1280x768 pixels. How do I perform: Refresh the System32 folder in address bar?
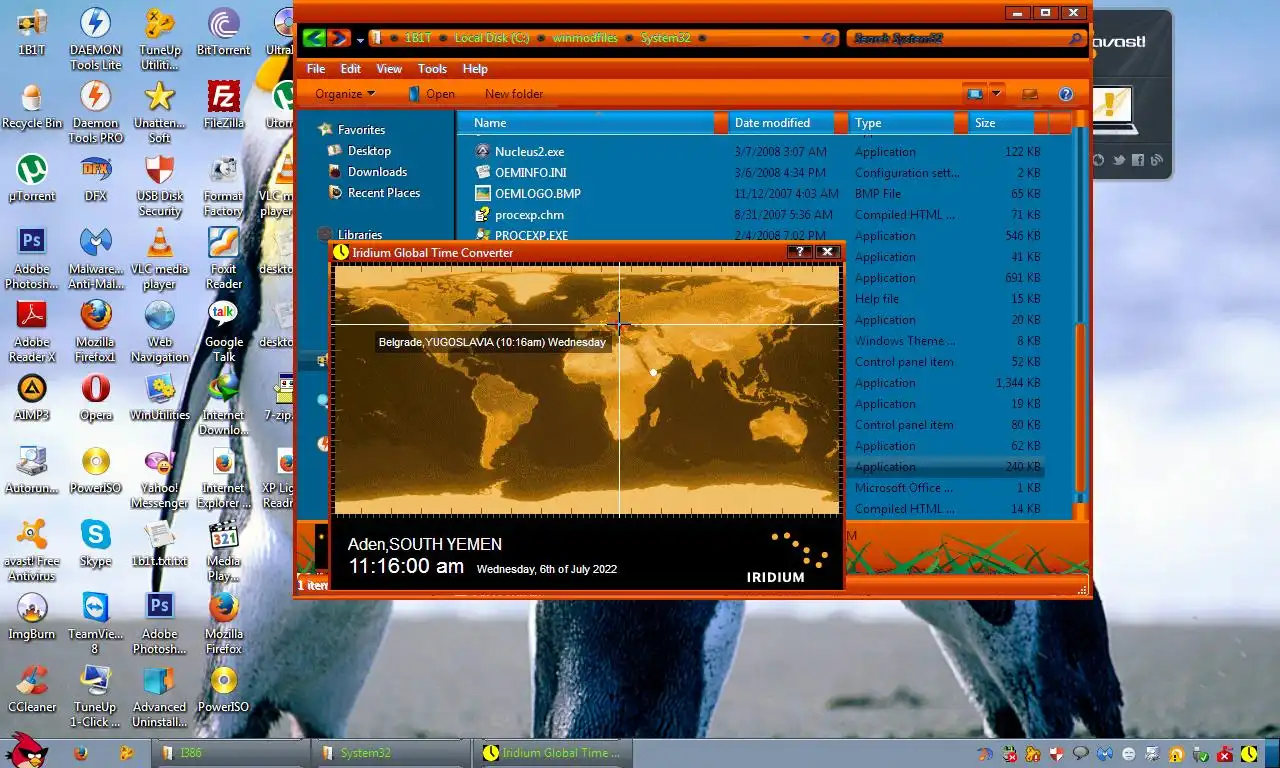[x=828, y=38]
